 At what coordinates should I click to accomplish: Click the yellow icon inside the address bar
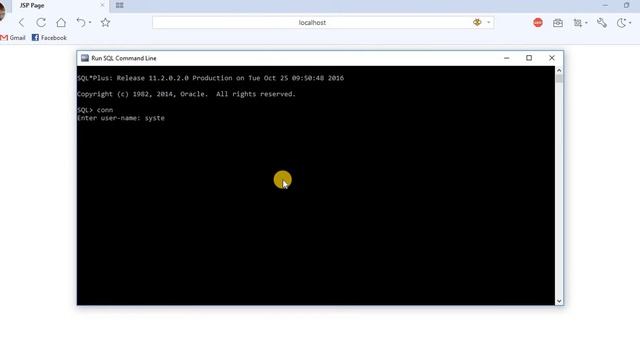477,22
